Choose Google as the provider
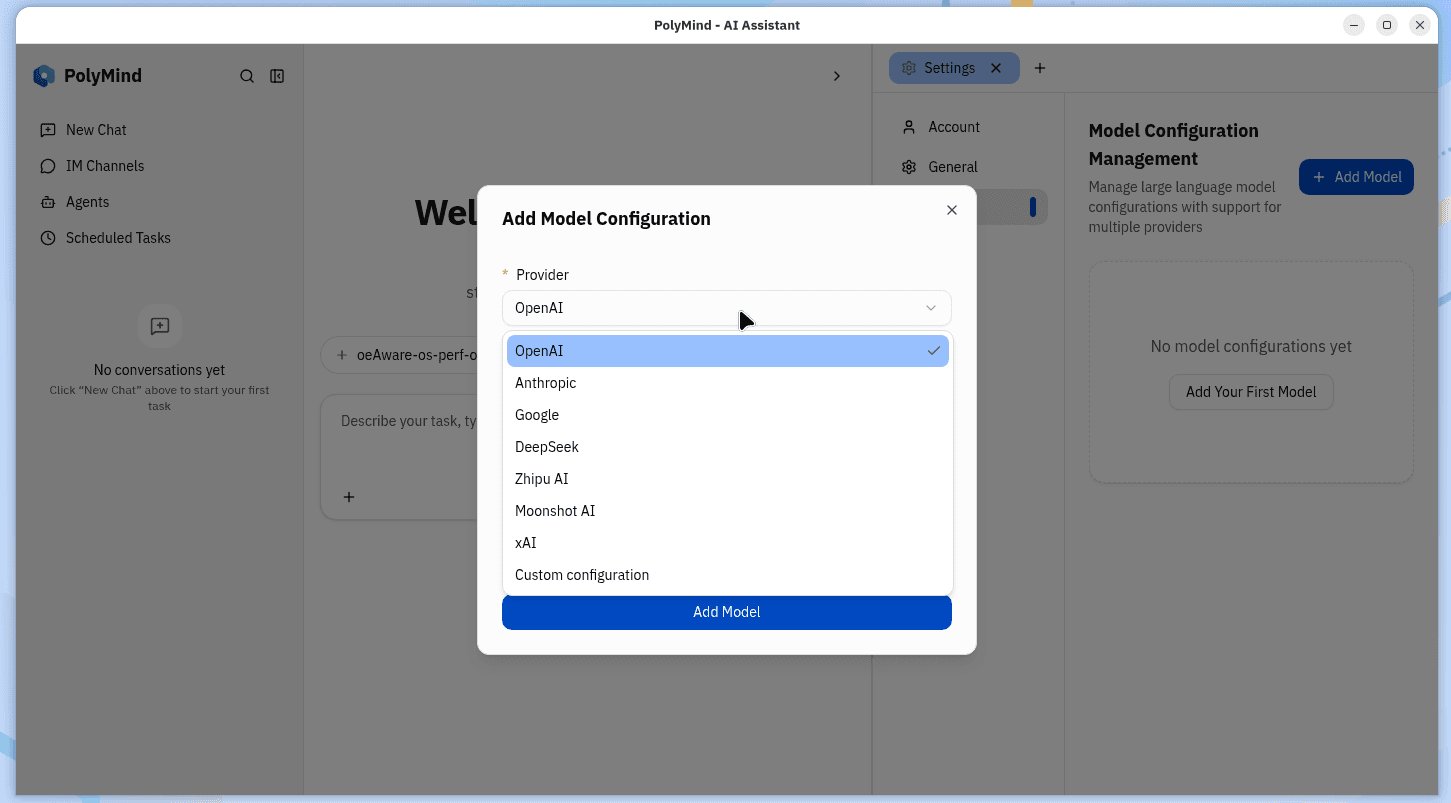This screenshot has height=803, width=1451. click(x=728, y=415)
